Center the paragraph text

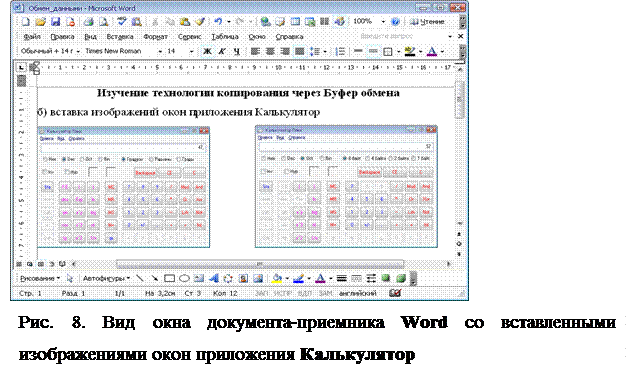(x=270, y=51)
